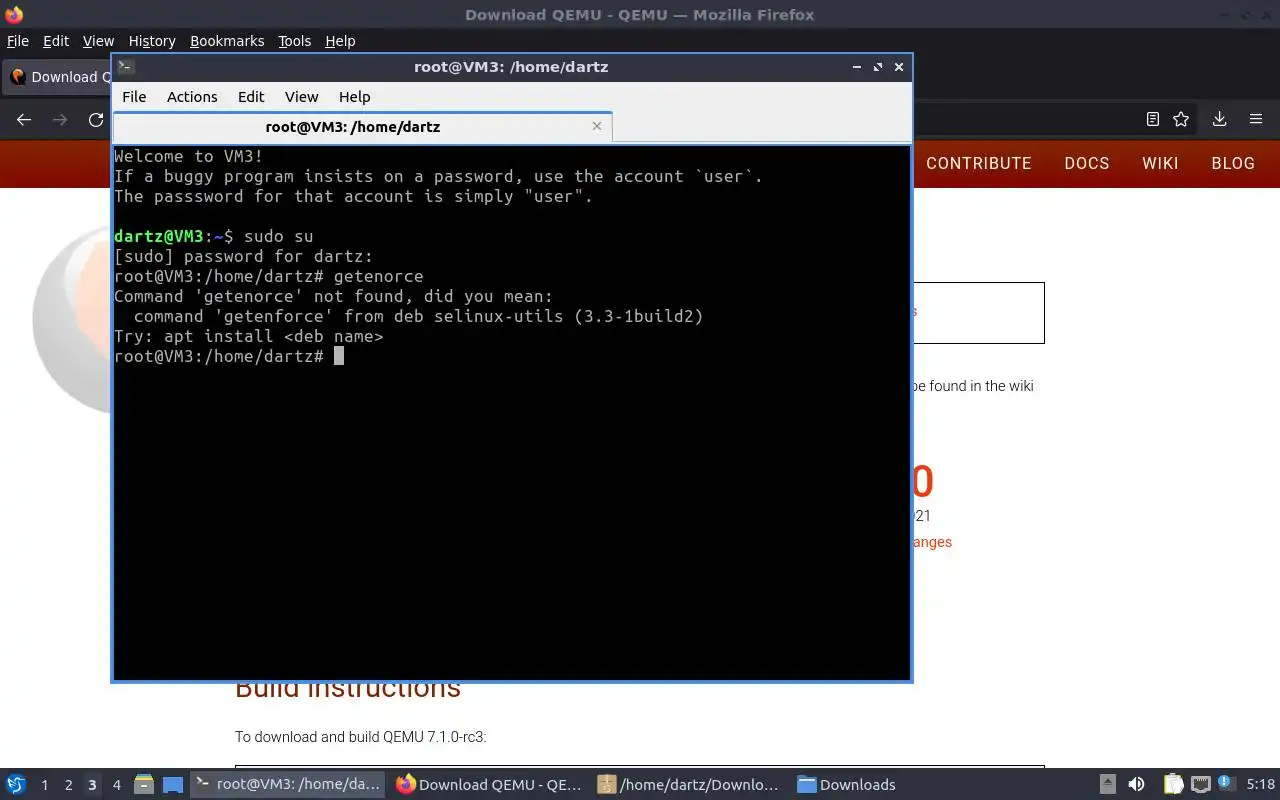The width and height of the screenshot is (1280, 800).
Task: Open CONTRIBUTE link on QEMU site
Action: 978,164
